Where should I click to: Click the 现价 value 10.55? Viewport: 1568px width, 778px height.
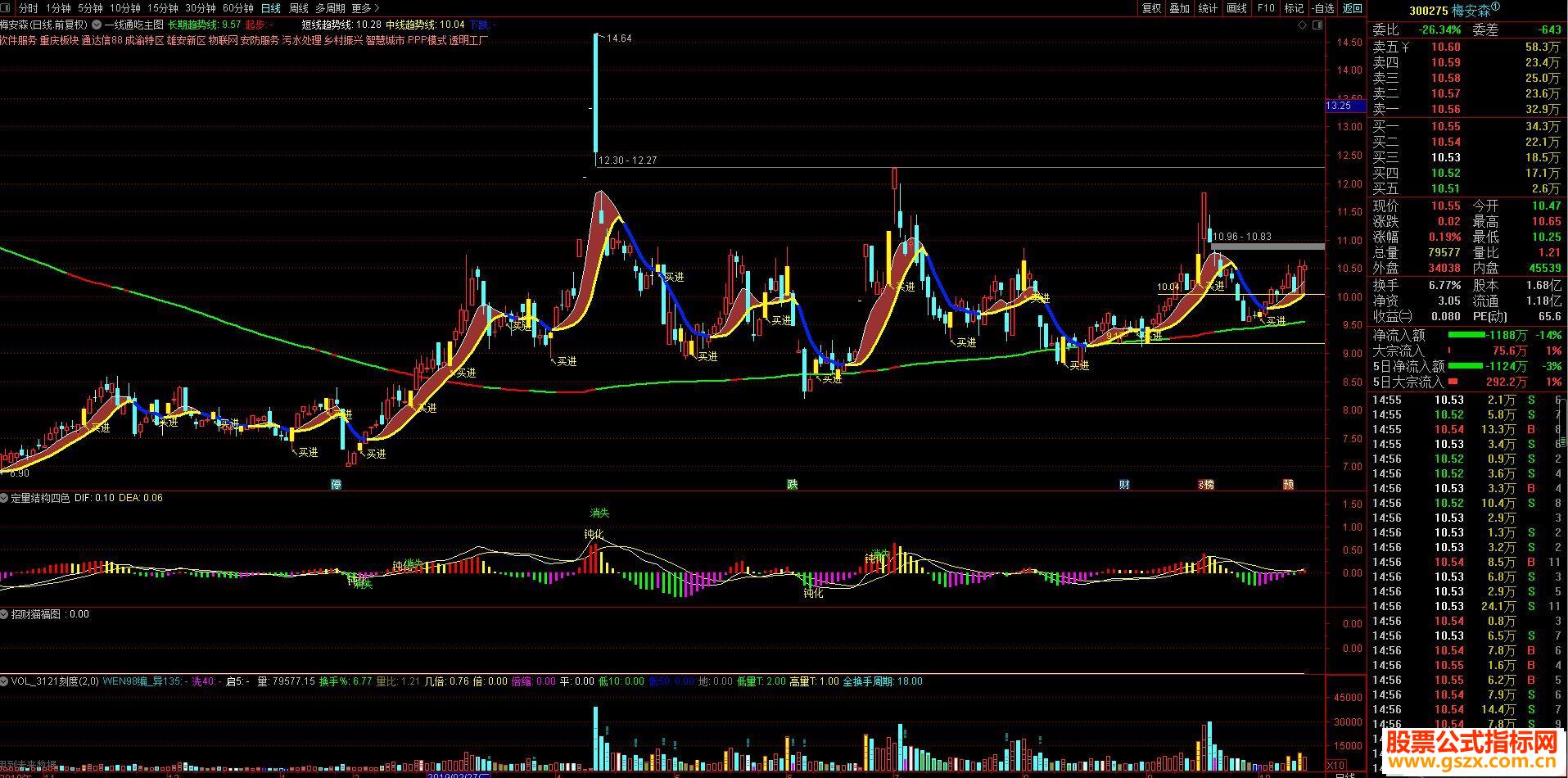[x=1445, y=206]
